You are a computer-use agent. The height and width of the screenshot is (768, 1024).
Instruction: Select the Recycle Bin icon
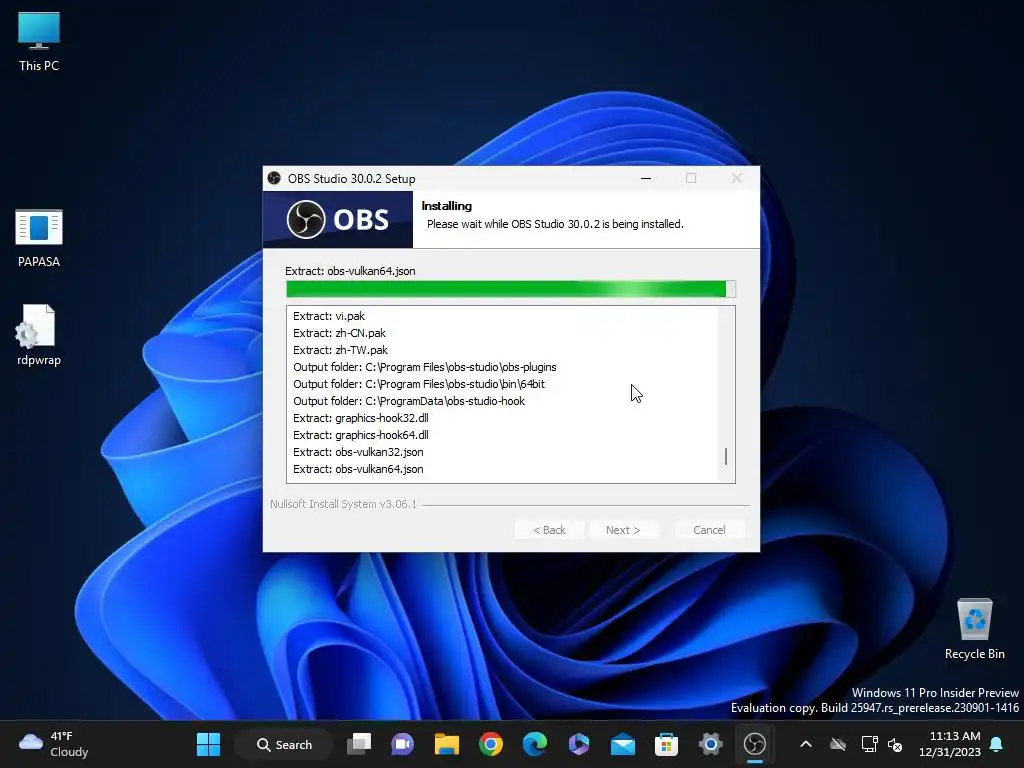click(x=974, y=629)
